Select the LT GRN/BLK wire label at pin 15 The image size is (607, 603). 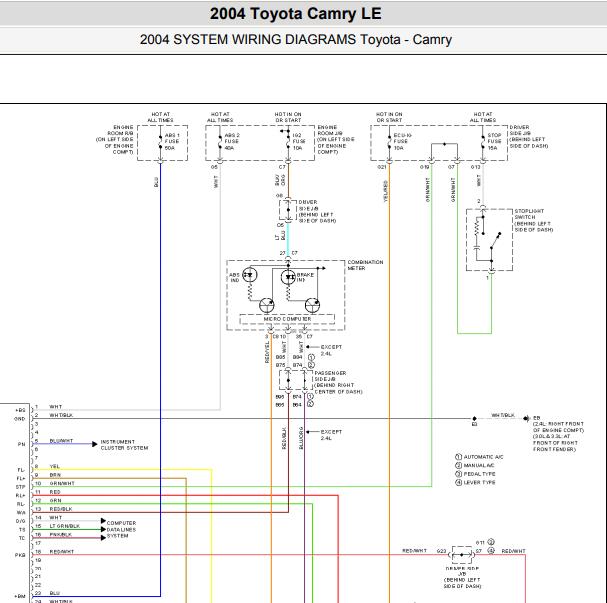[x=65, y=526]
